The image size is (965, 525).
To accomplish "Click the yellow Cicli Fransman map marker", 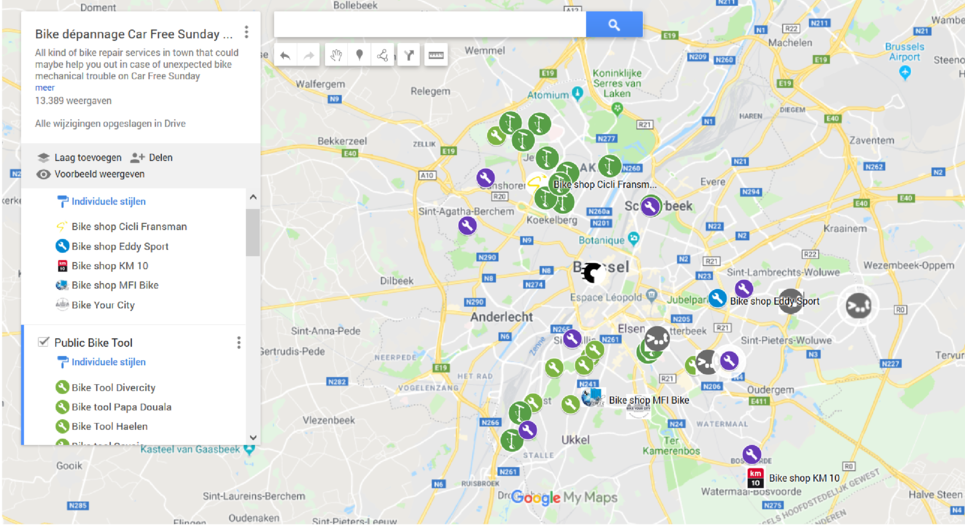I will [x=536, y=183].
